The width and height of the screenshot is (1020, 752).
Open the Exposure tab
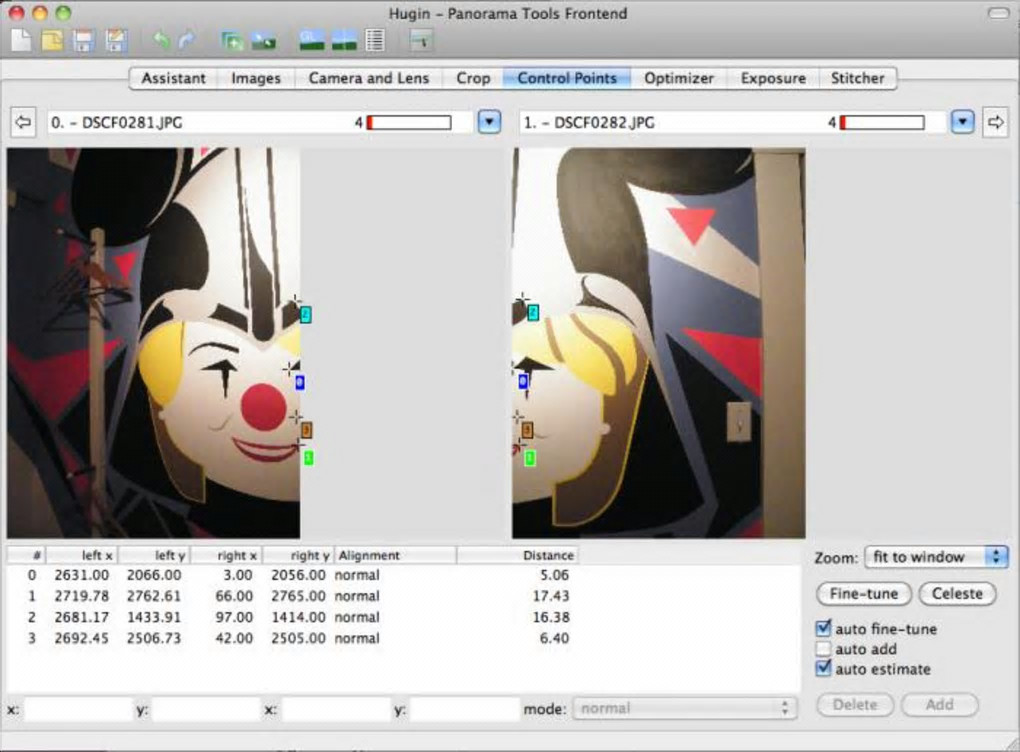[x=773, y=78]
